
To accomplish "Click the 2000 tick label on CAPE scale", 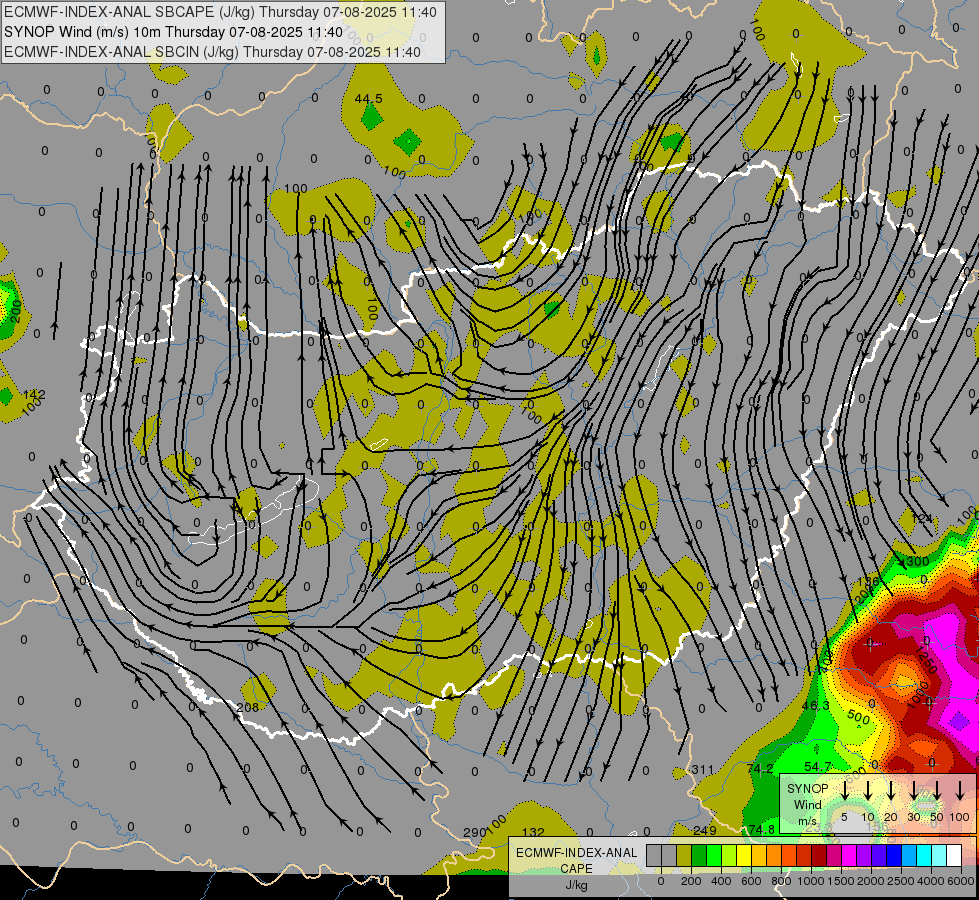I will pos(871,881).
